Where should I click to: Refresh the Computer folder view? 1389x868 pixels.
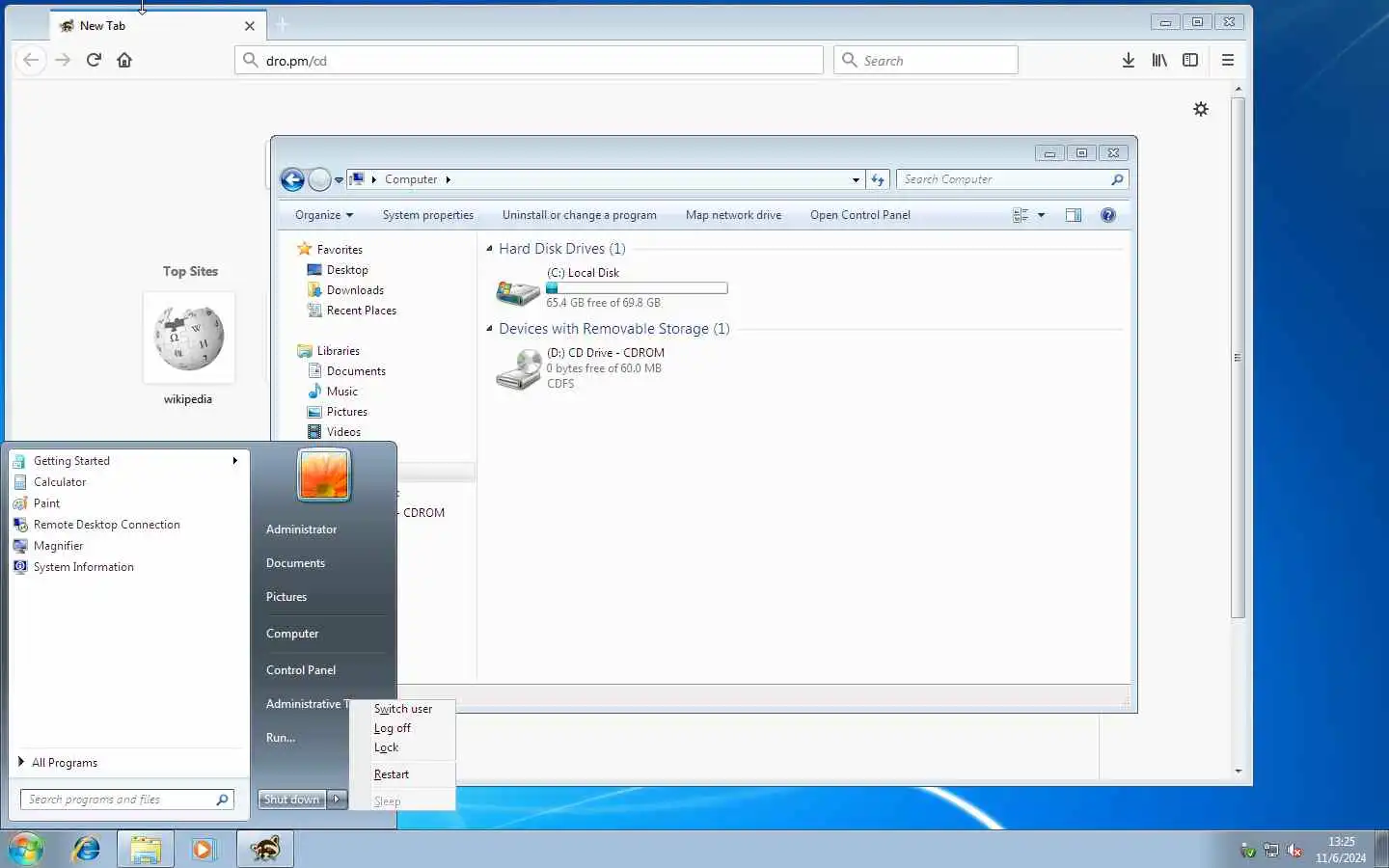878,179
